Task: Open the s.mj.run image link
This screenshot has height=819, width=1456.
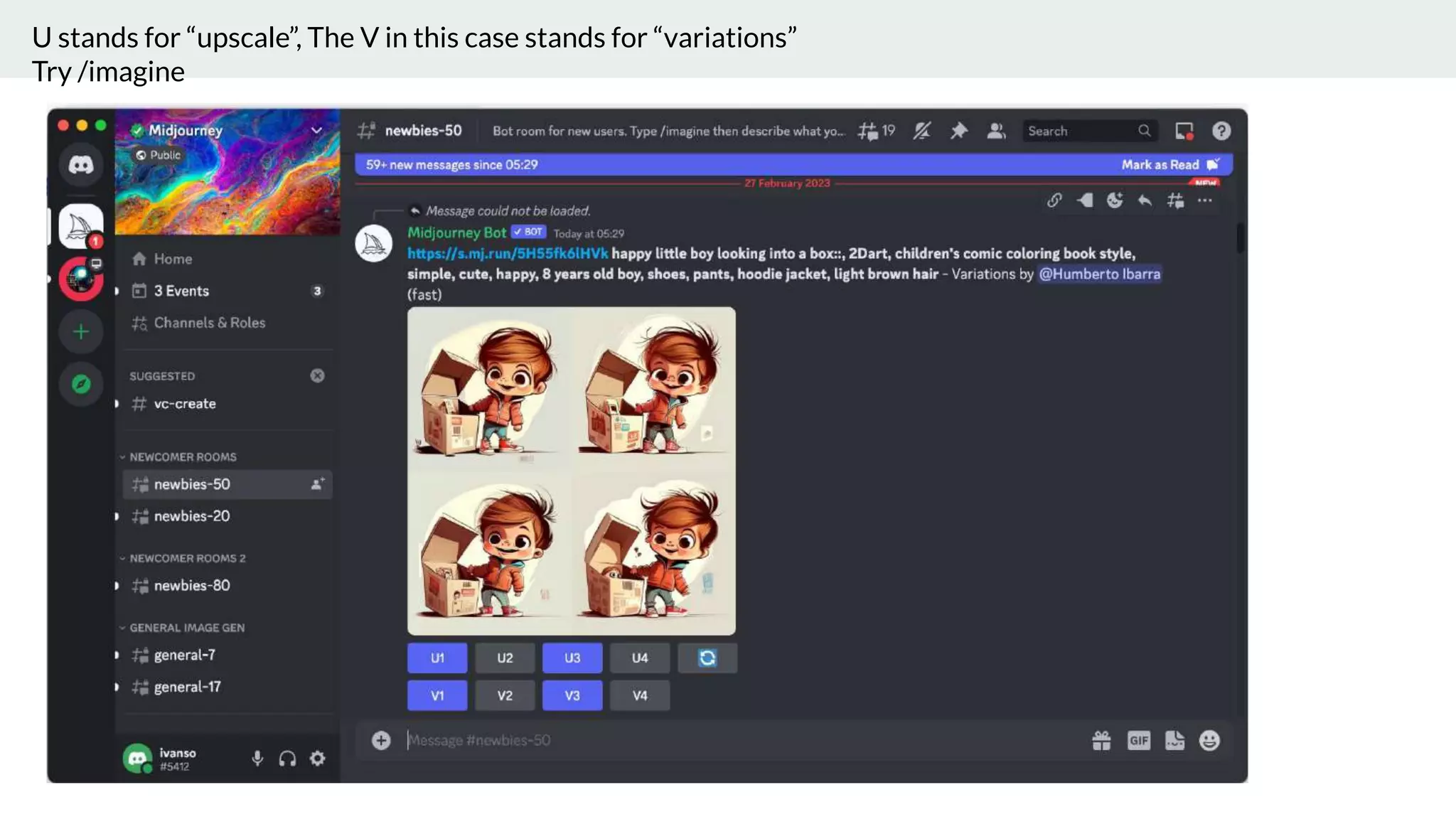Action: click(508, 254)
